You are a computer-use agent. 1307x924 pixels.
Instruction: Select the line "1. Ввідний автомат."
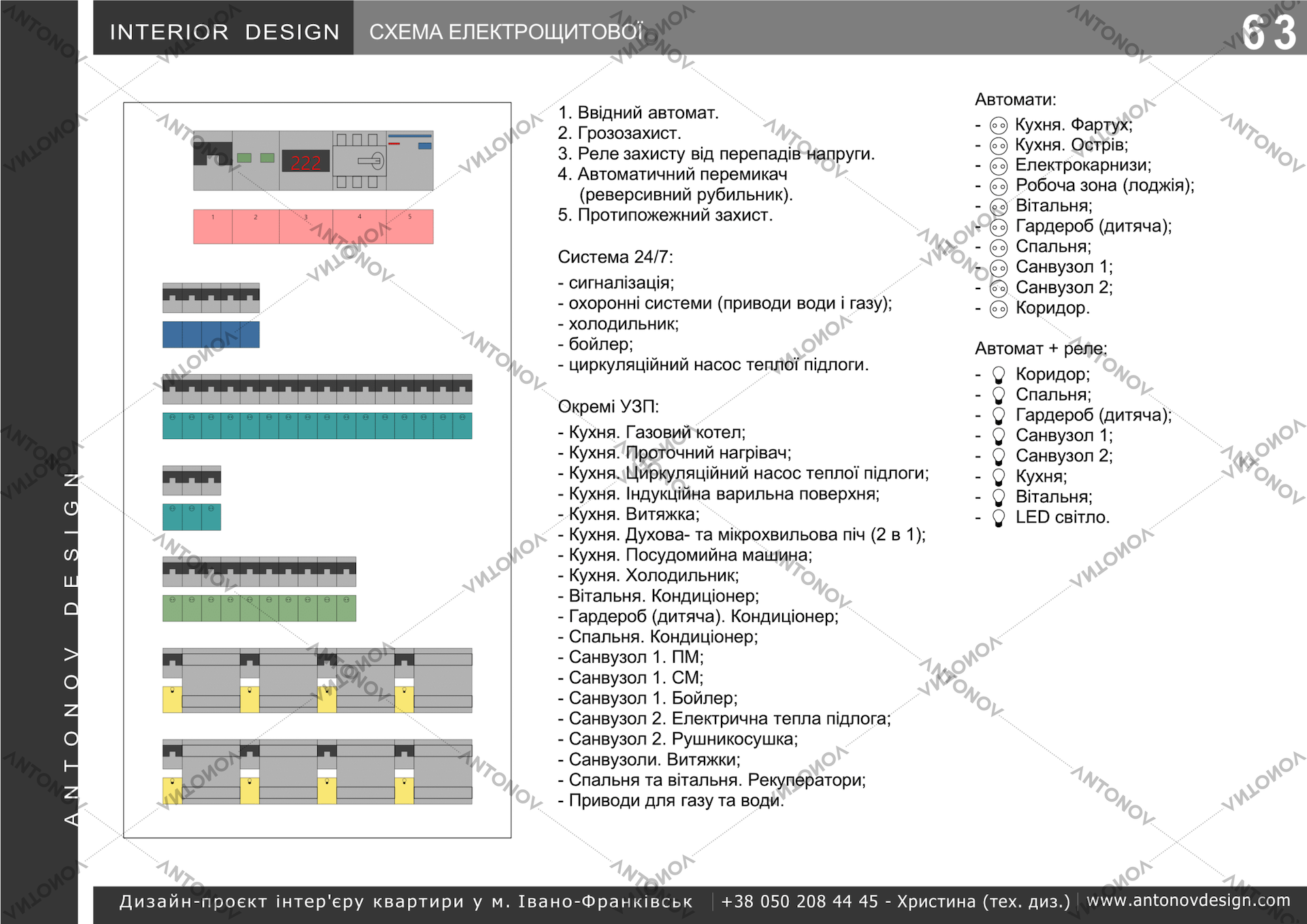coord(639,113)
